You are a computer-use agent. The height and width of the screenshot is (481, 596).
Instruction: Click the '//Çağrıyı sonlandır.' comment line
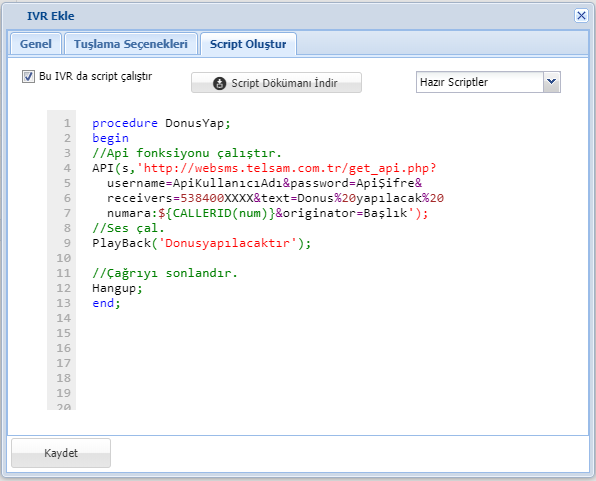[165, 273]
